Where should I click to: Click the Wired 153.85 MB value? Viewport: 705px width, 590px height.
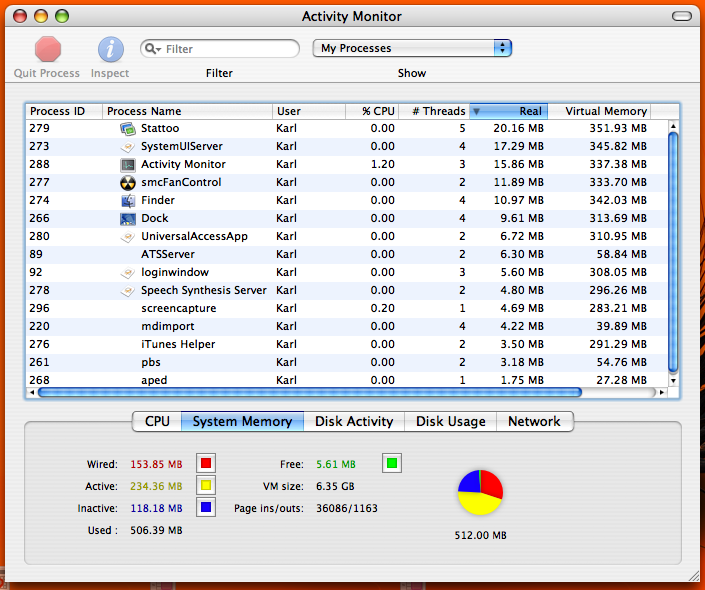click(156, 464)
